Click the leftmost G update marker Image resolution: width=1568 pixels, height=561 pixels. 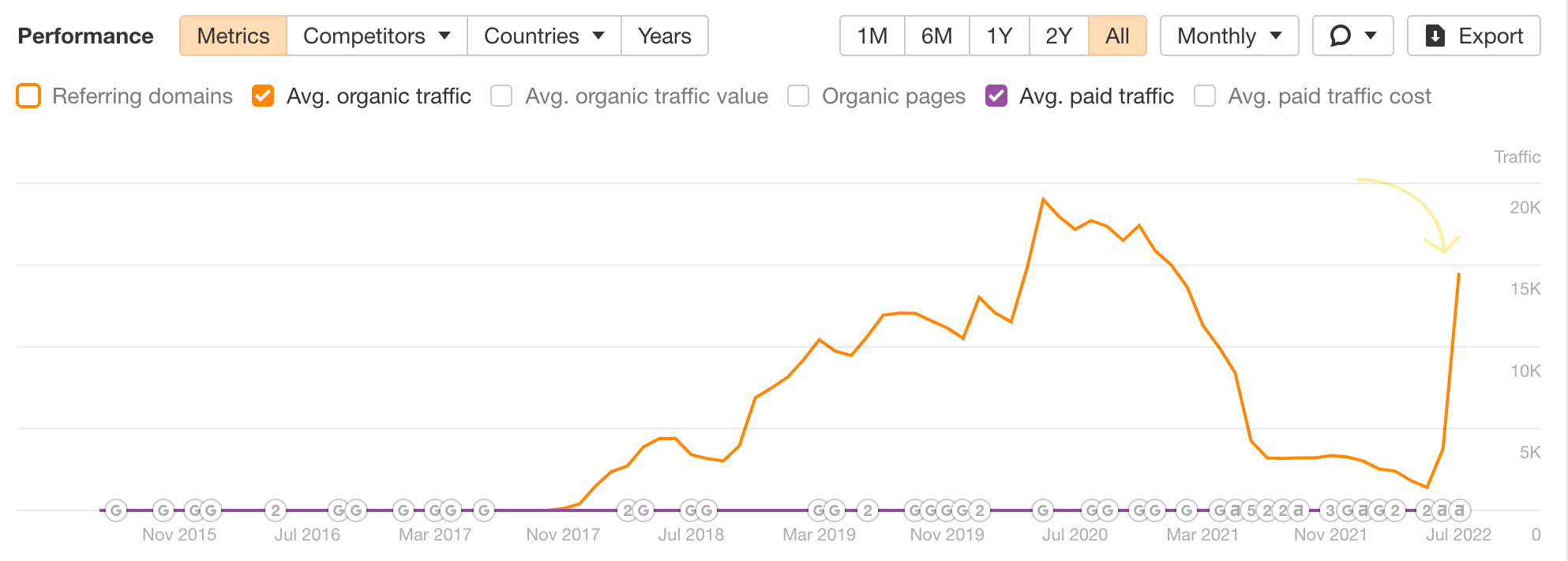116,510
